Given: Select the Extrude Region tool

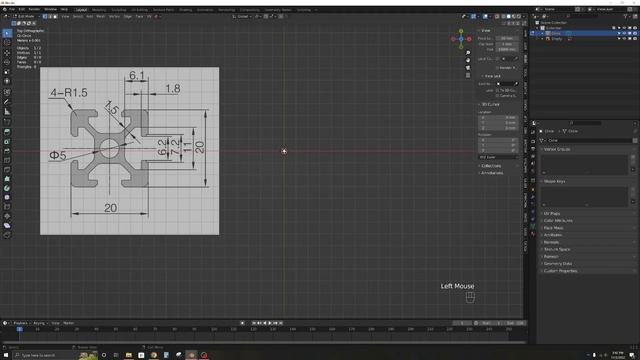Looking at the screenshot, I should [7, 132].
